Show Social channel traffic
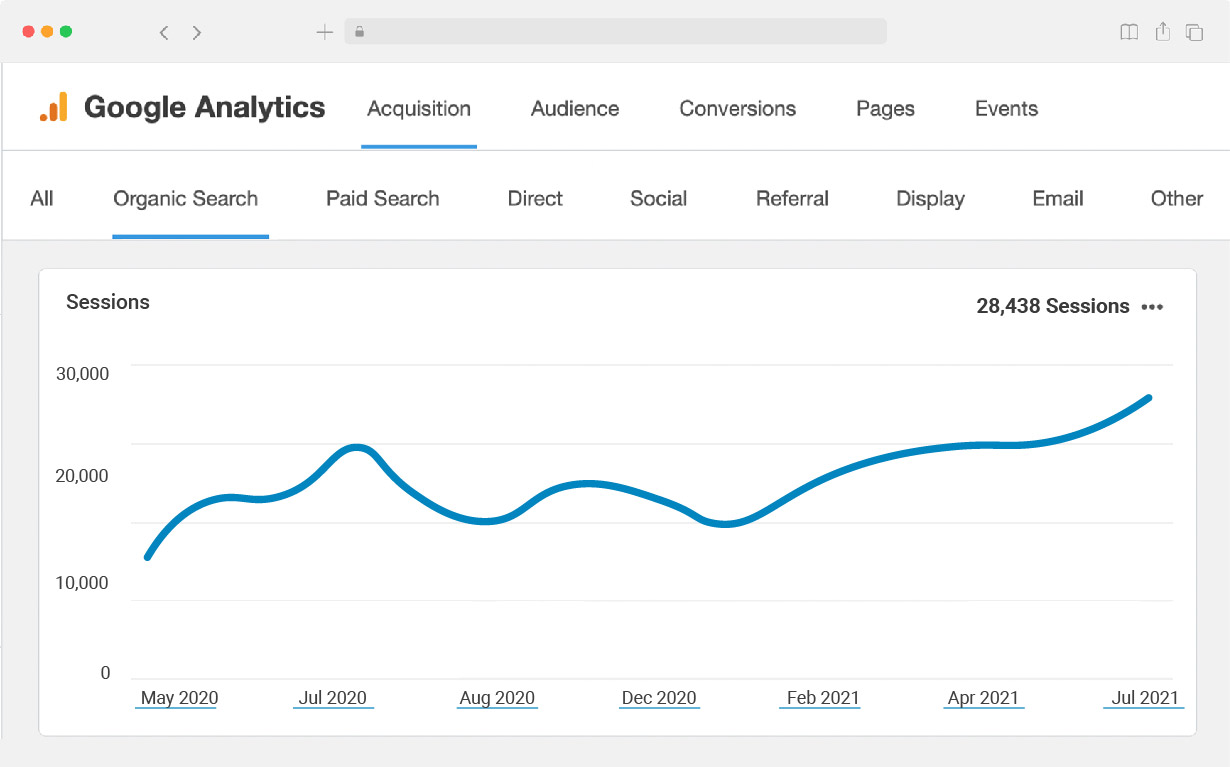Viewport: 1230px width, 767px height. (658, 198)
